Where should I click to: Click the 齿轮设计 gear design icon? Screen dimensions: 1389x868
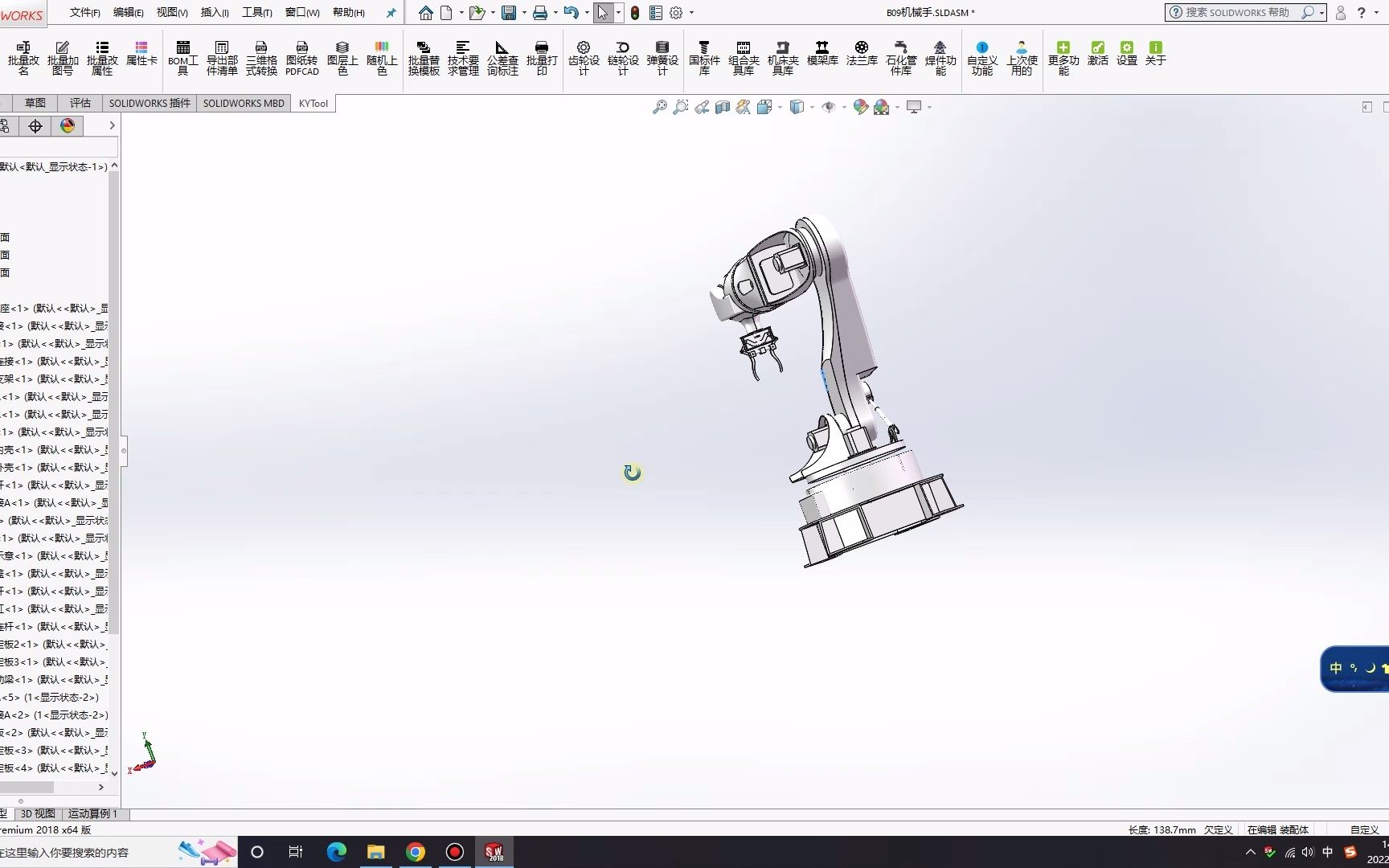[x=584, y=59]
